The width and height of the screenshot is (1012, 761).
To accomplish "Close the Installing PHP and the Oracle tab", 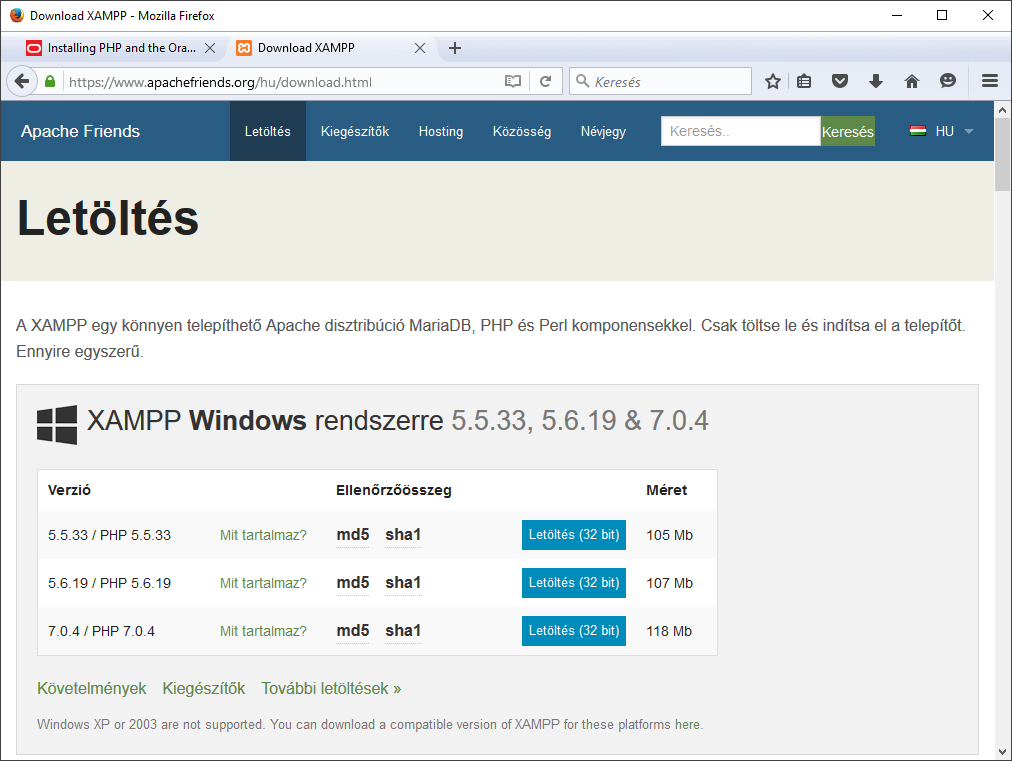I will coord(210,48).
